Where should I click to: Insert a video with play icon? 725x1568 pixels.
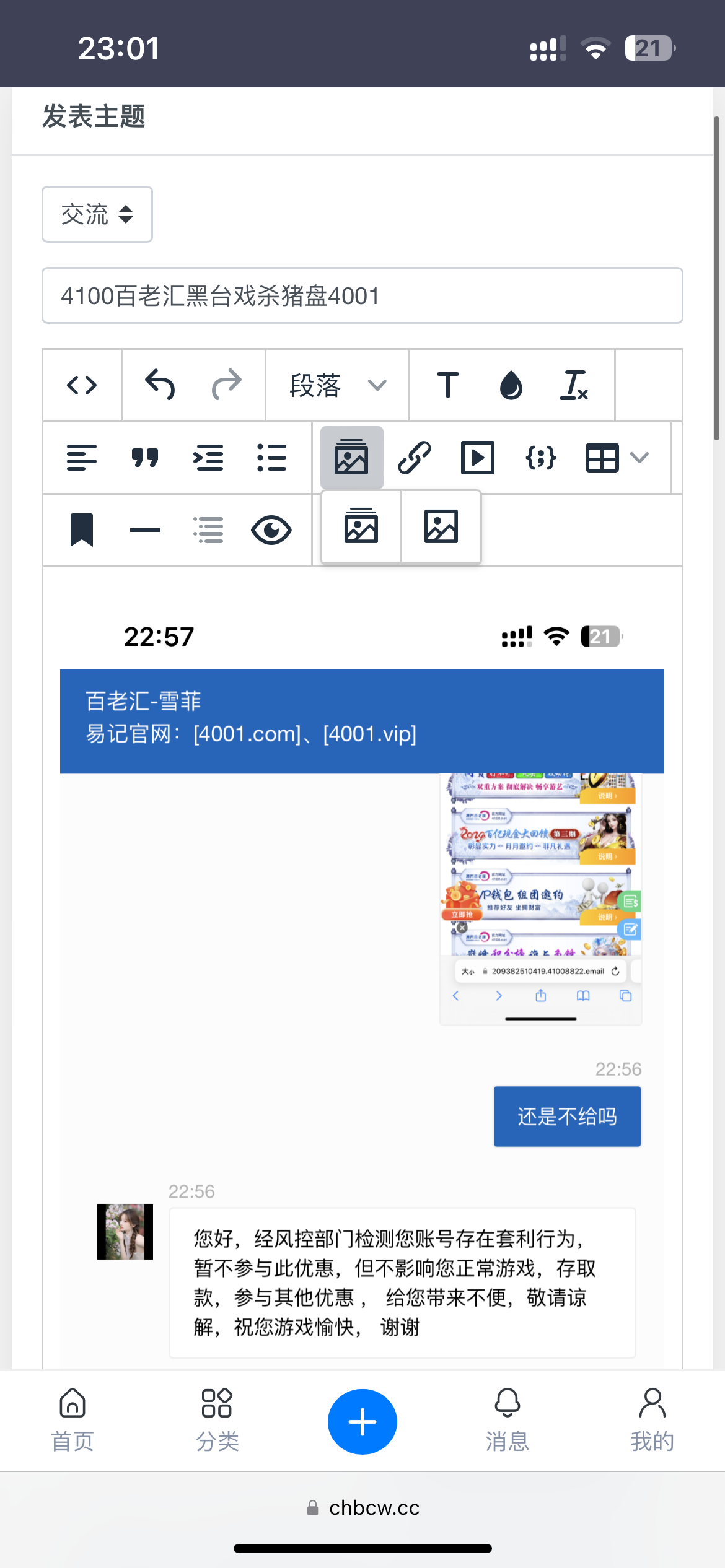[478, 458]
